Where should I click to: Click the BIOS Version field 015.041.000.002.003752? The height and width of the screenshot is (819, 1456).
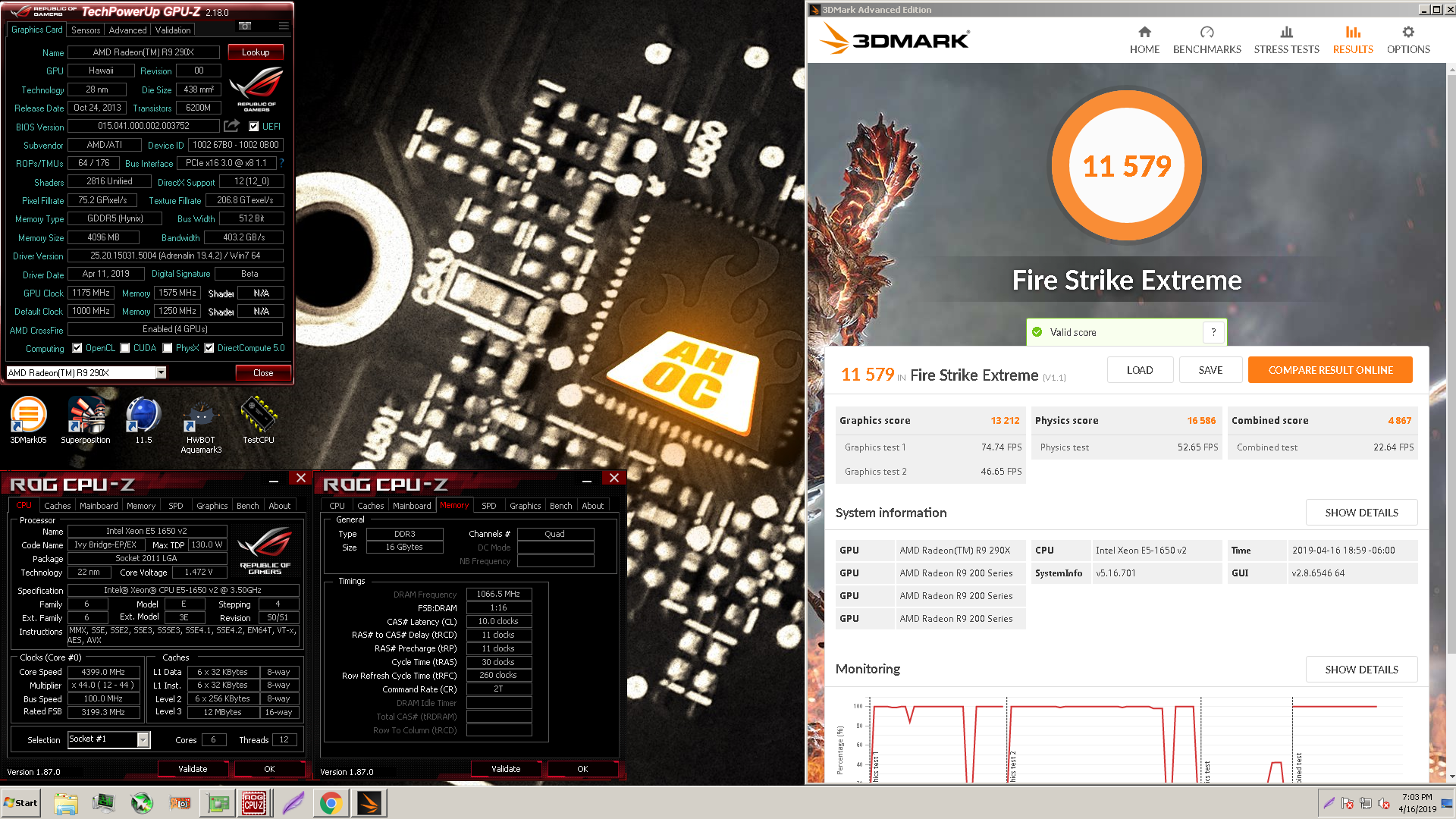click(143, 126)
